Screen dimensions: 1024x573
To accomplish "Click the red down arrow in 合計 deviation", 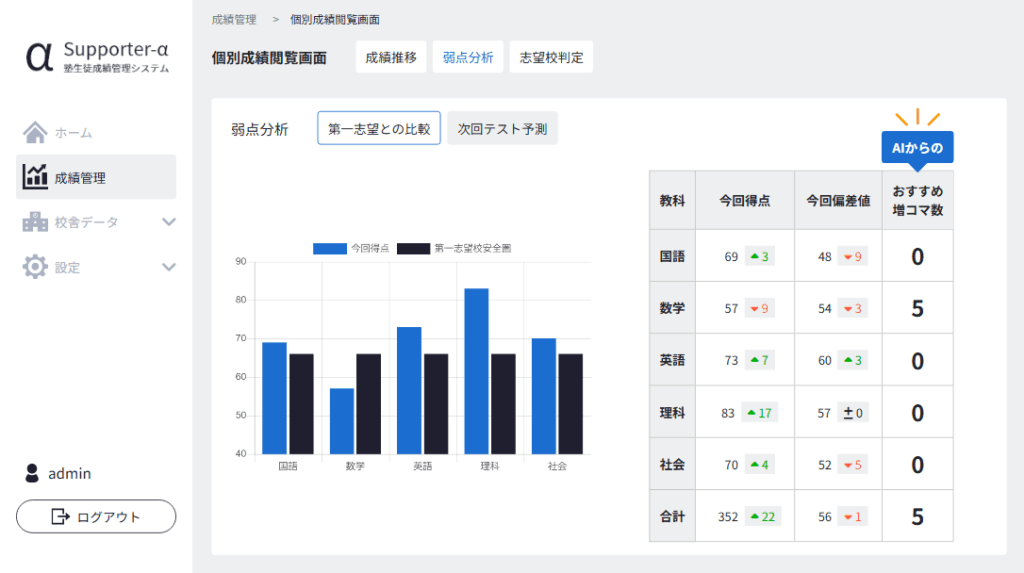I will coord(848,517).
